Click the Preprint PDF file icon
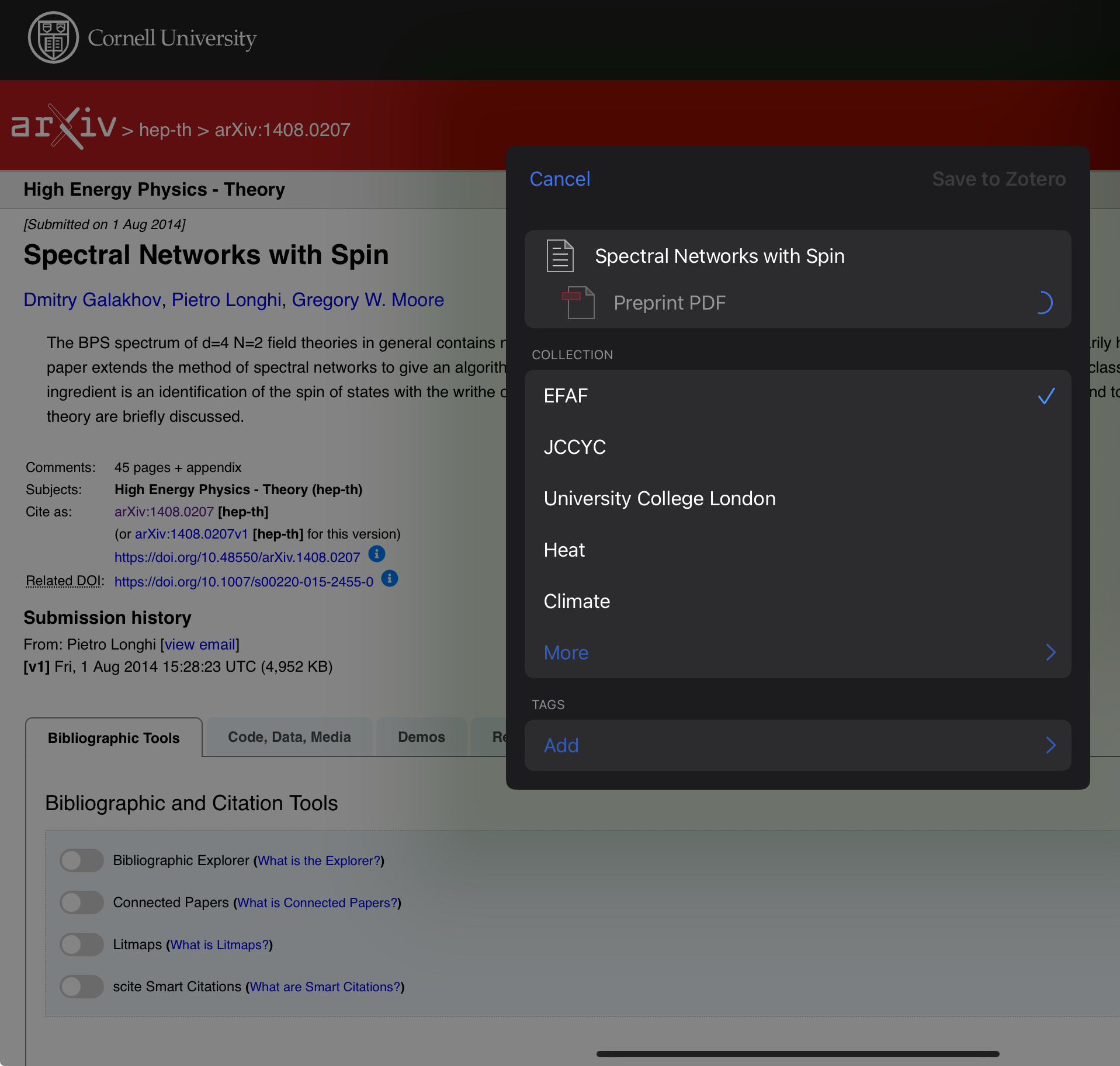This screenshot has height=1066, width=1120. (578, 303)
